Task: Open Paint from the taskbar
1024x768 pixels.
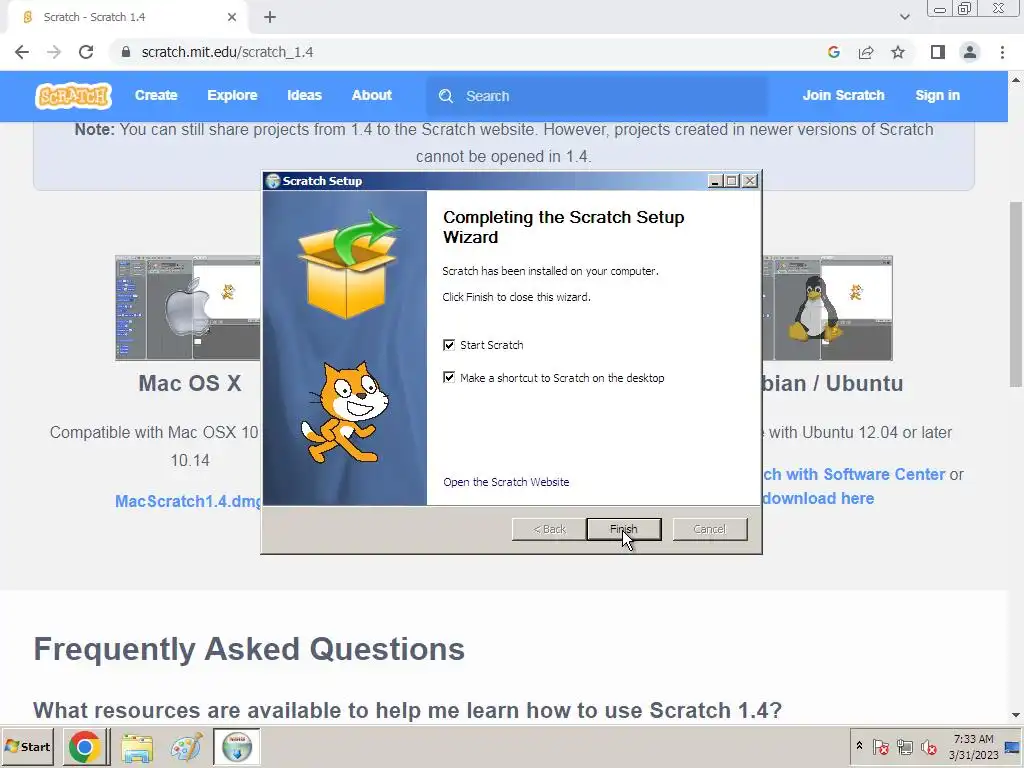Action: click(x=186, y=747)
